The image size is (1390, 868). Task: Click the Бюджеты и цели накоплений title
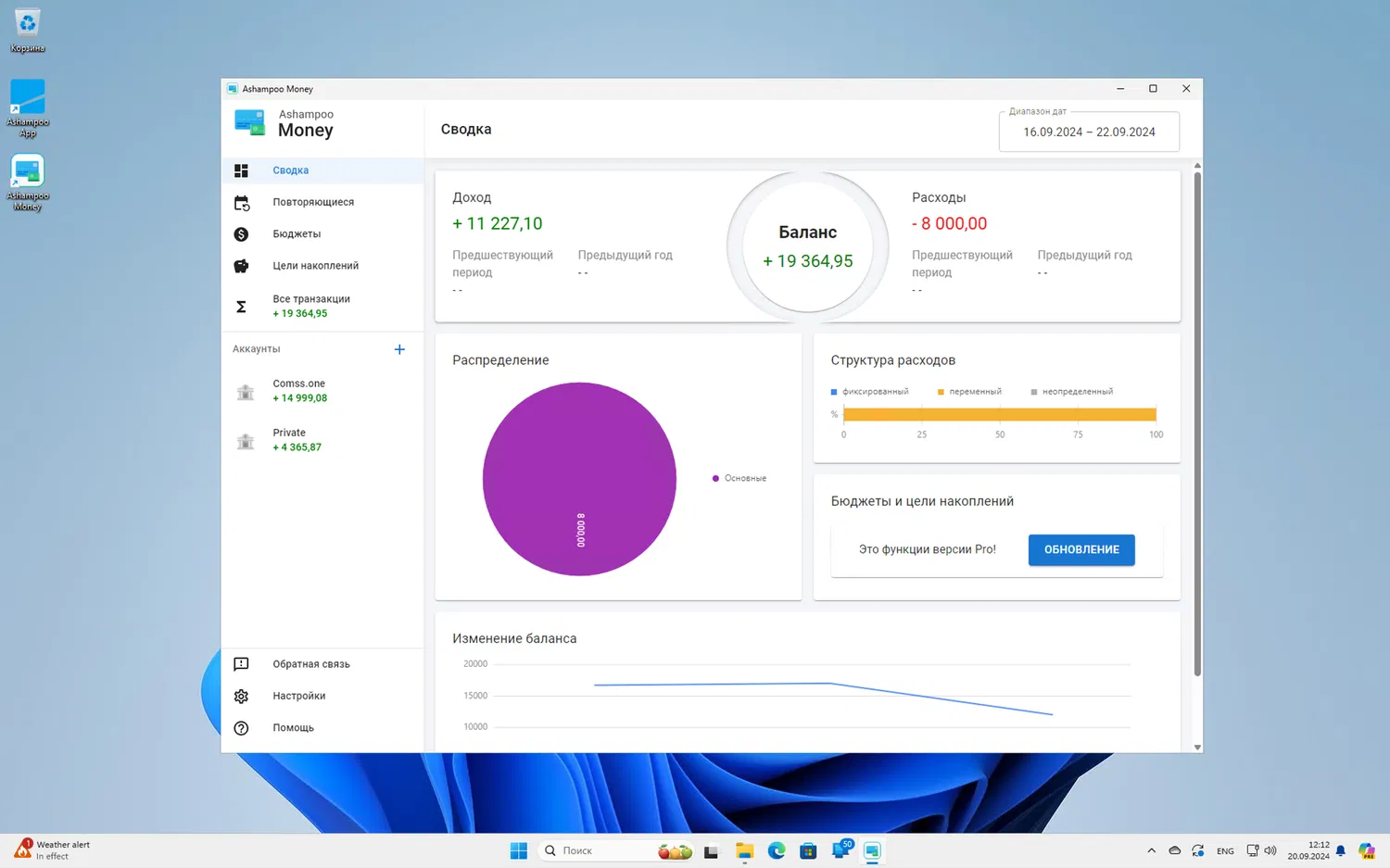pos(922,501)
